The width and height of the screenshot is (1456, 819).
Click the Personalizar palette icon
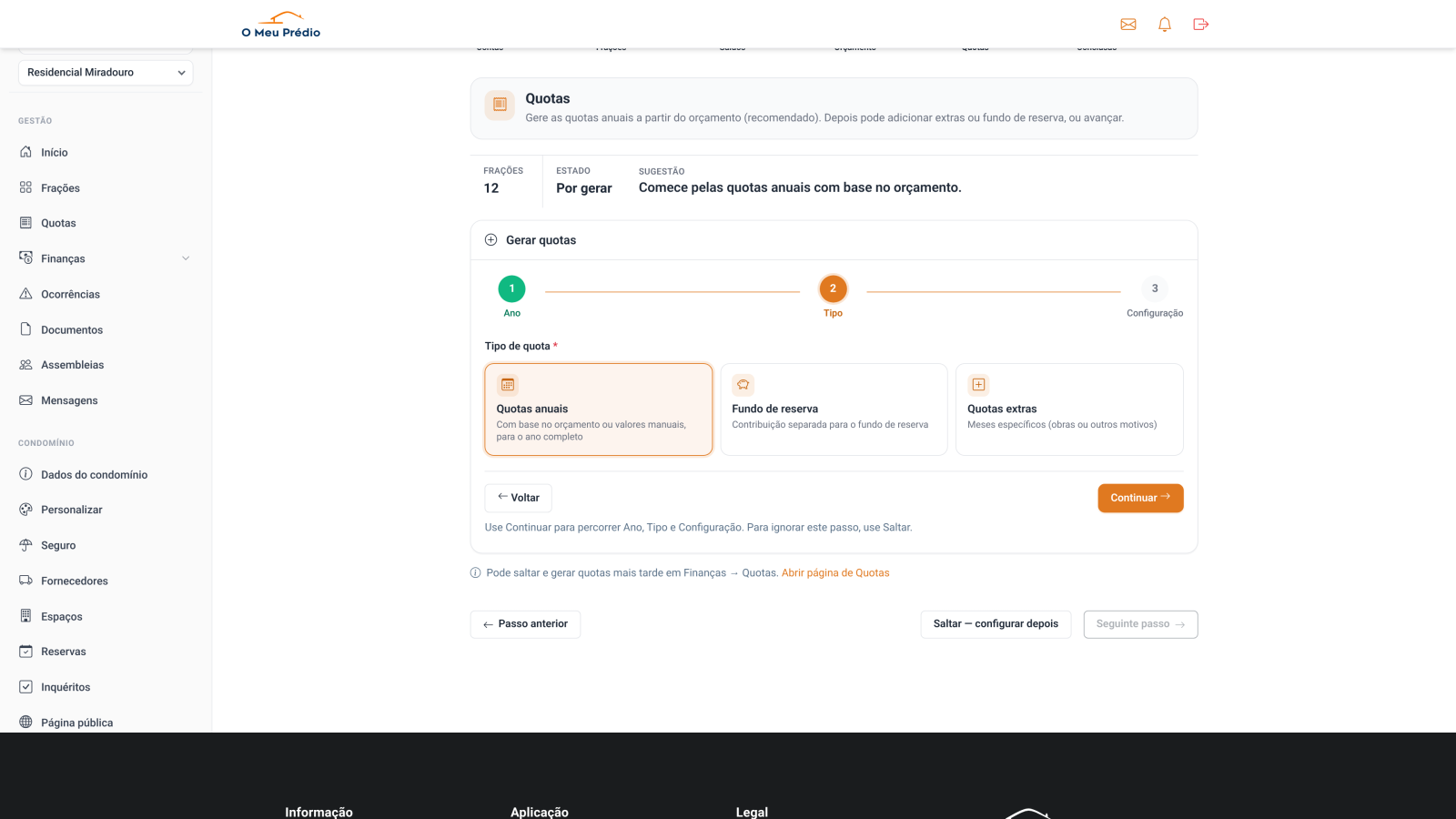point(25,510)
